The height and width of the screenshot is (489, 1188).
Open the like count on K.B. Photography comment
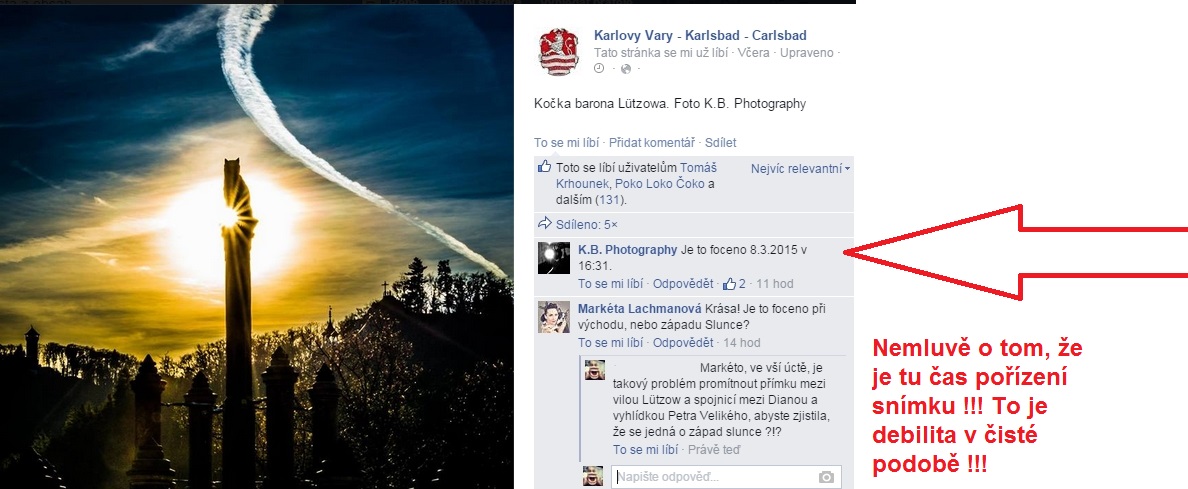point(734,284)
